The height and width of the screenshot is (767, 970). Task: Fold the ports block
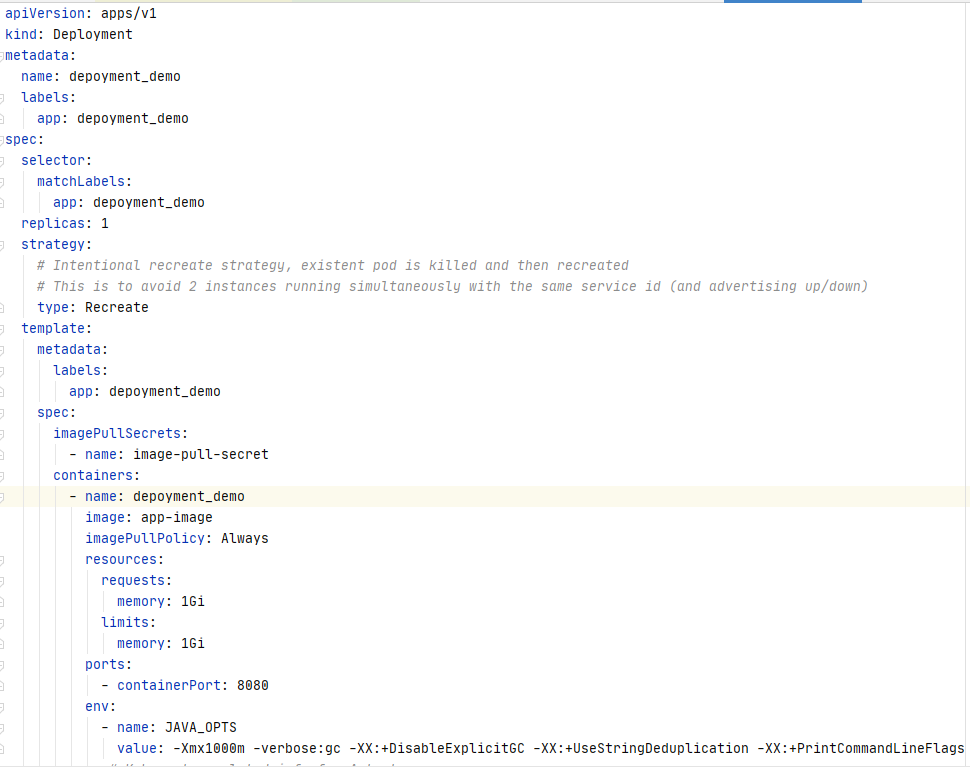click(x=5, y=664)
